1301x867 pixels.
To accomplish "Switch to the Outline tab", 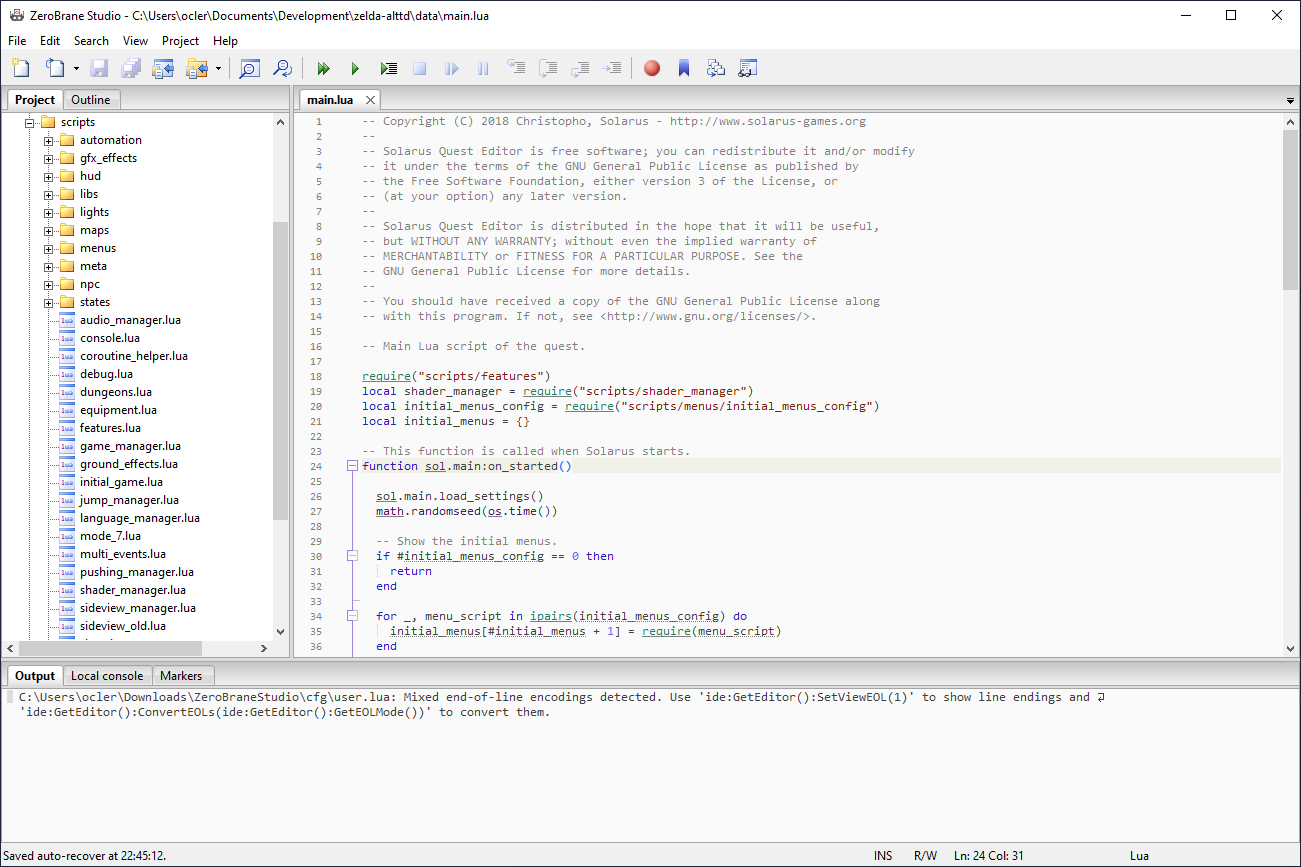I will pos(91,99).
